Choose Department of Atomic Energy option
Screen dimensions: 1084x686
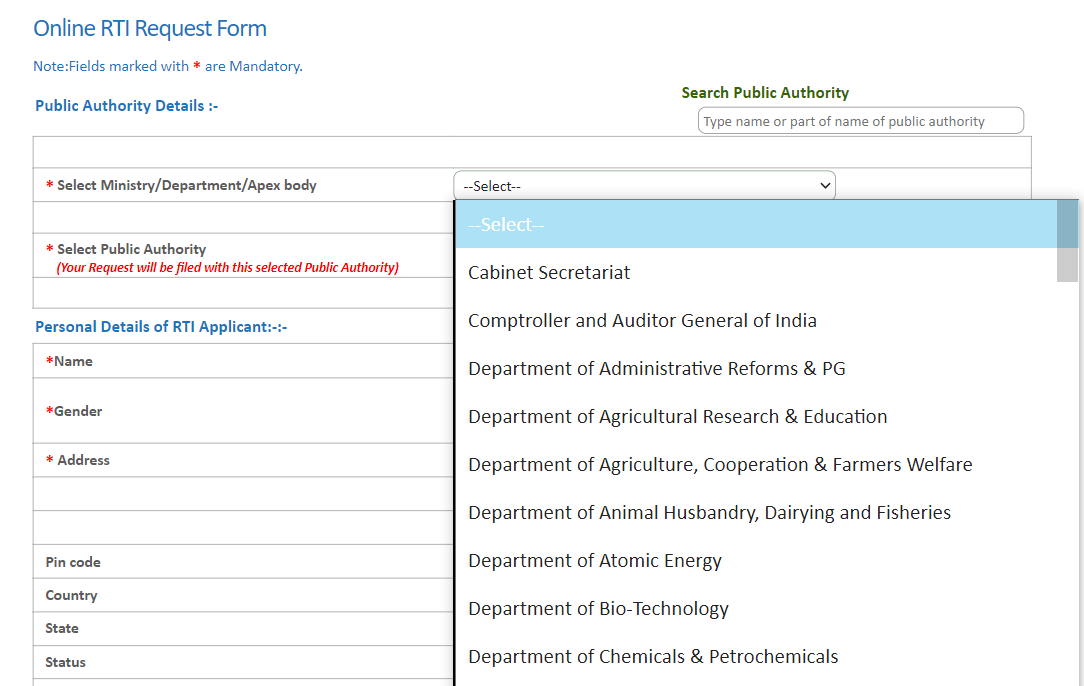click(x=594, y=561)
